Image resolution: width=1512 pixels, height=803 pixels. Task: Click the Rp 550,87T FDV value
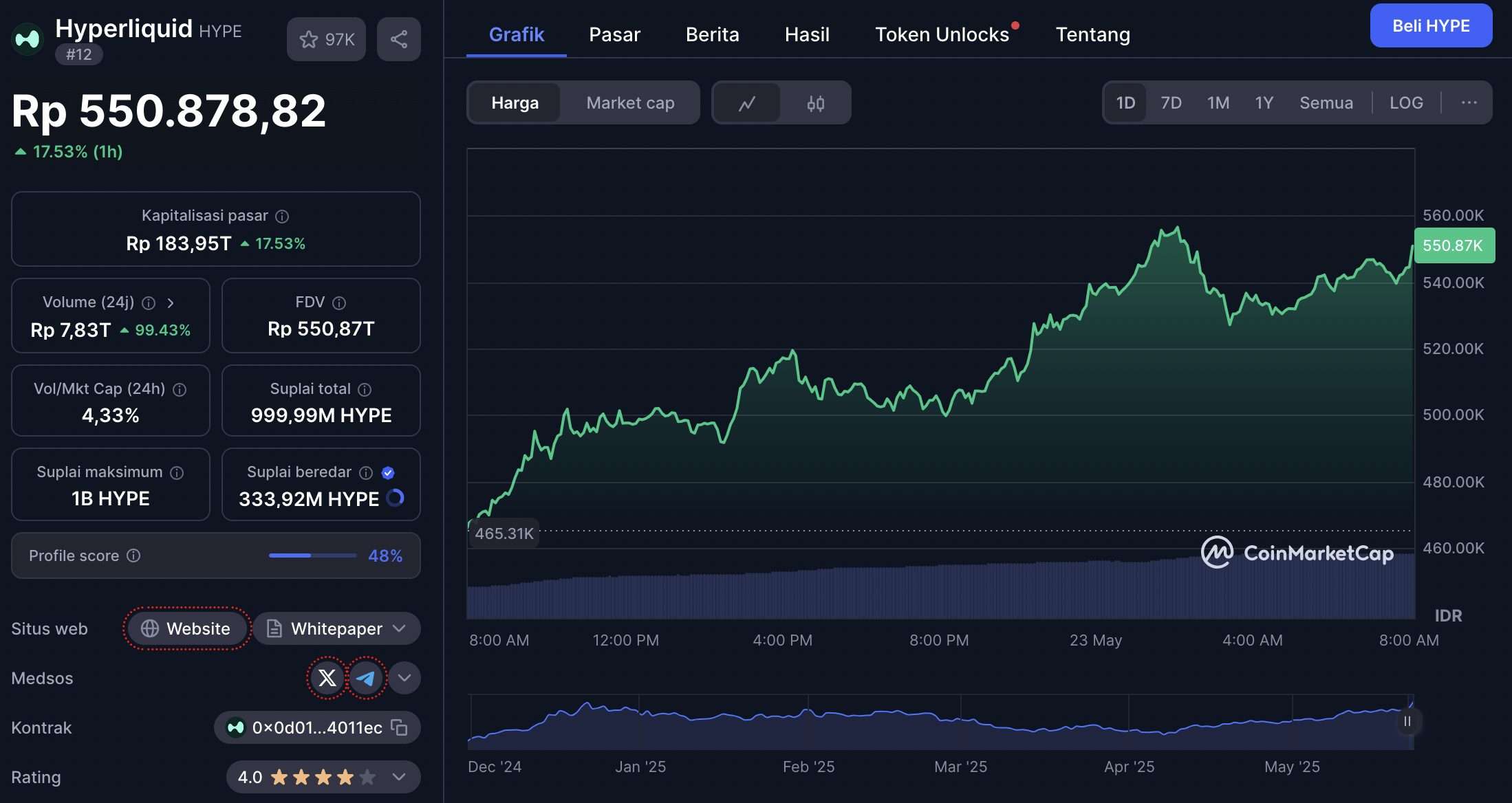321,329
